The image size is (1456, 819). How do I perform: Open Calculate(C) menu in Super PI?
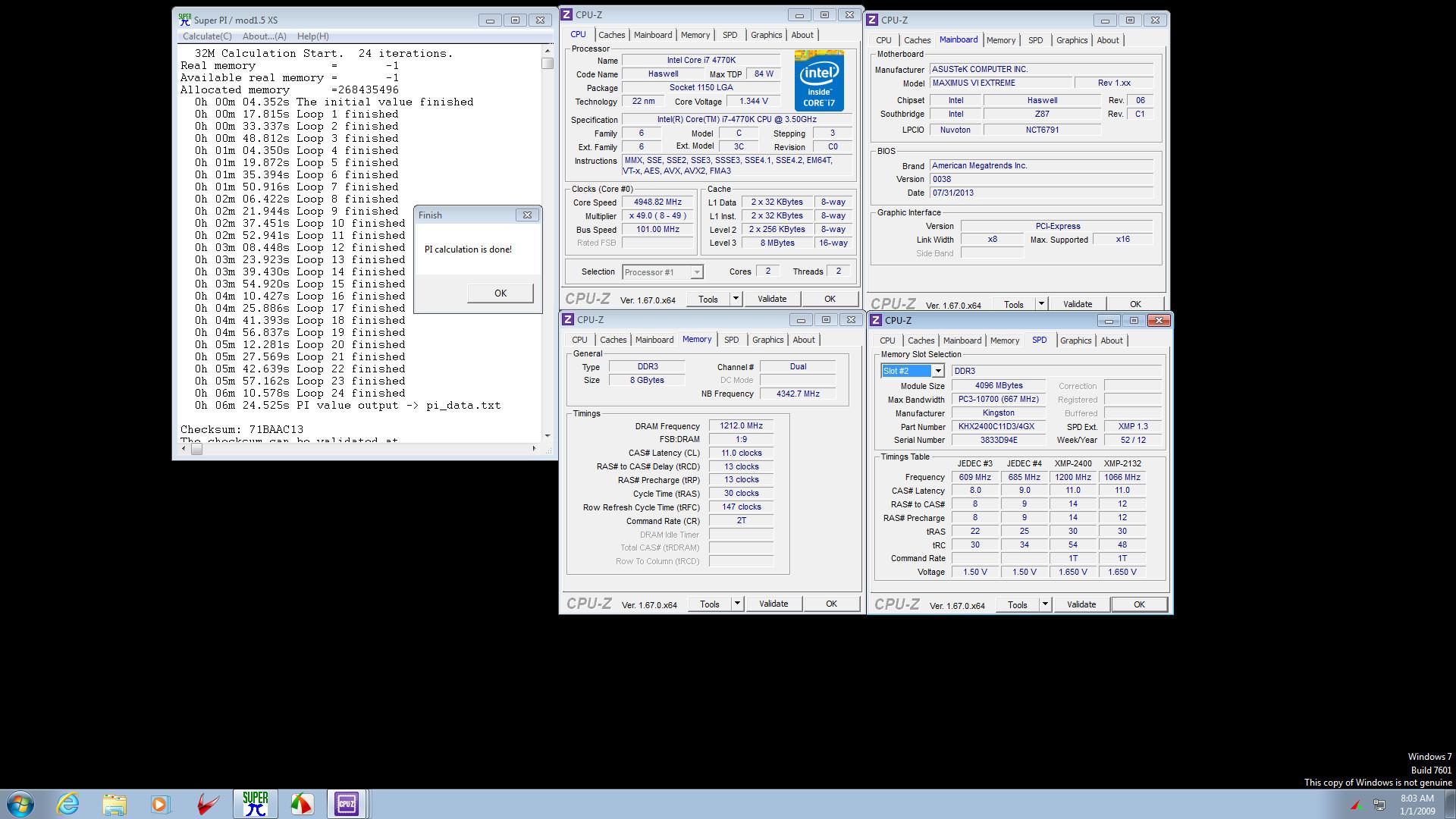(207, 36)
